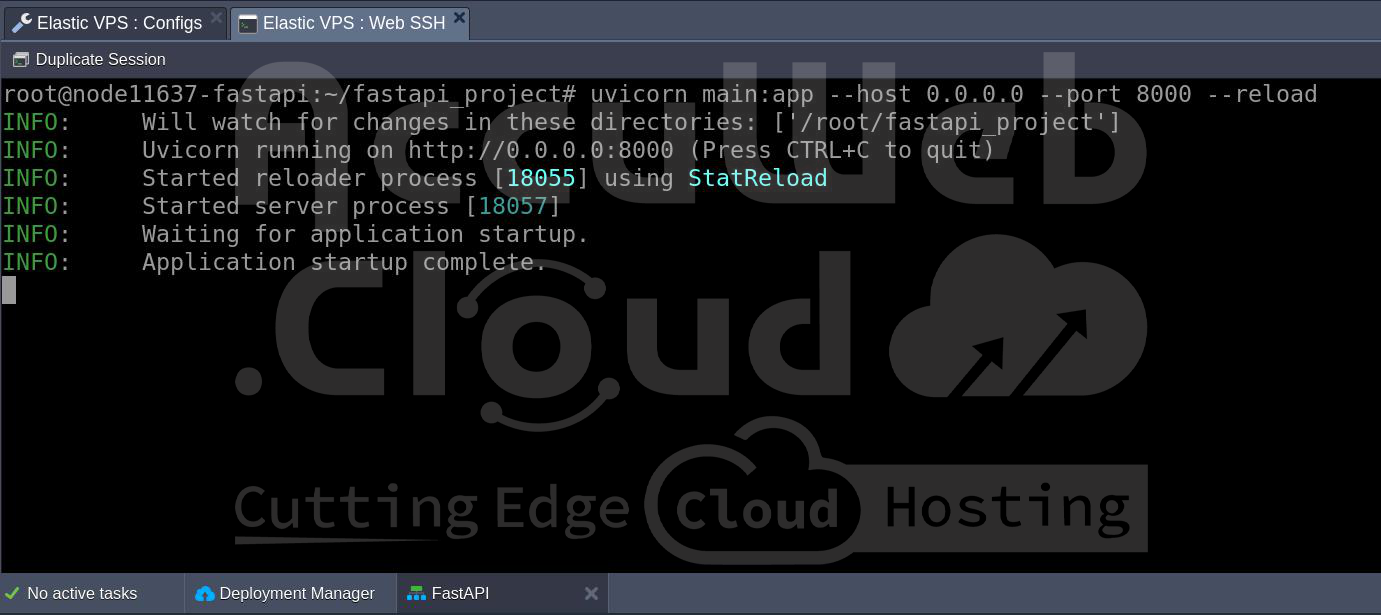Click the green node icon beside FastAPI

click(x=417, y=593)
